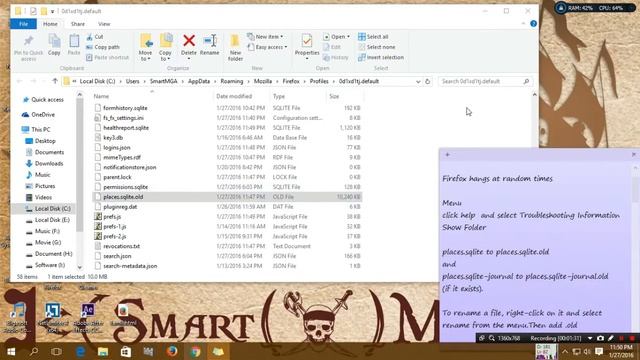Switch to the View ribbon tab
The height and width of the screenshot is (360, 640).
coord(104,24)
